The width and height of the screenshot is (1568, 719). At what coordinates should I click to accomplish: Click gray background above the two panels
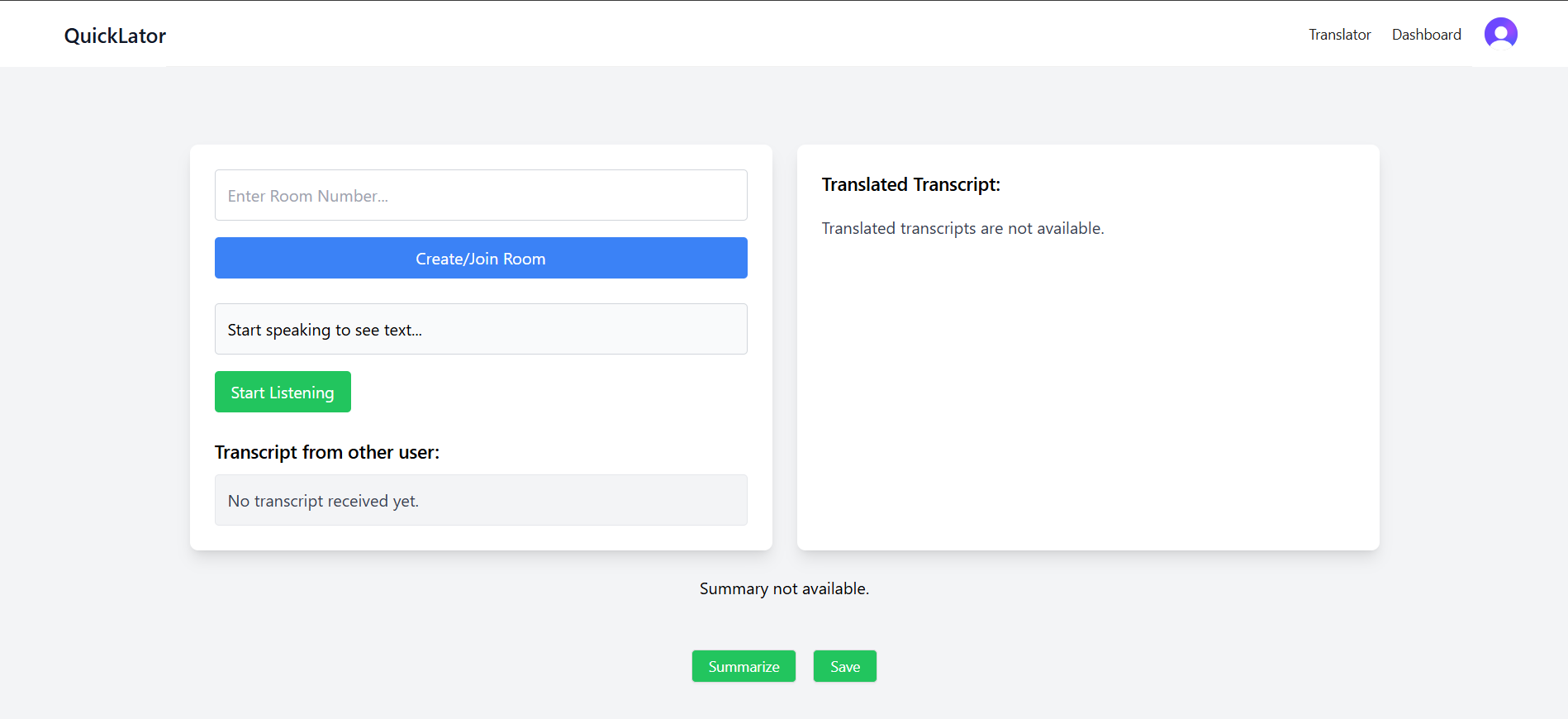coord(784,106)
